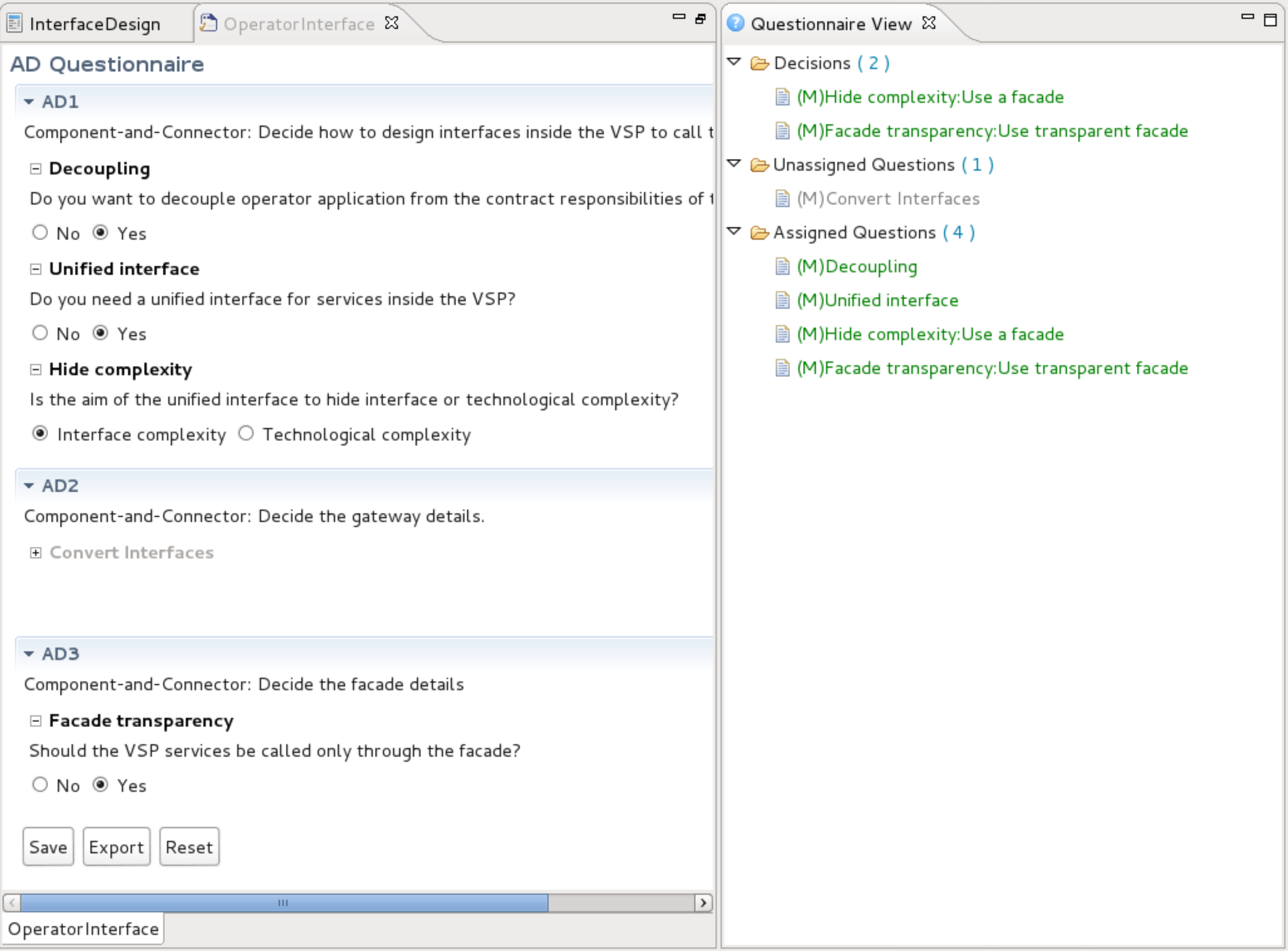Collapse the Unified interface question
The width and height of the screenshot is (1288, 951).
pos(36,270)
